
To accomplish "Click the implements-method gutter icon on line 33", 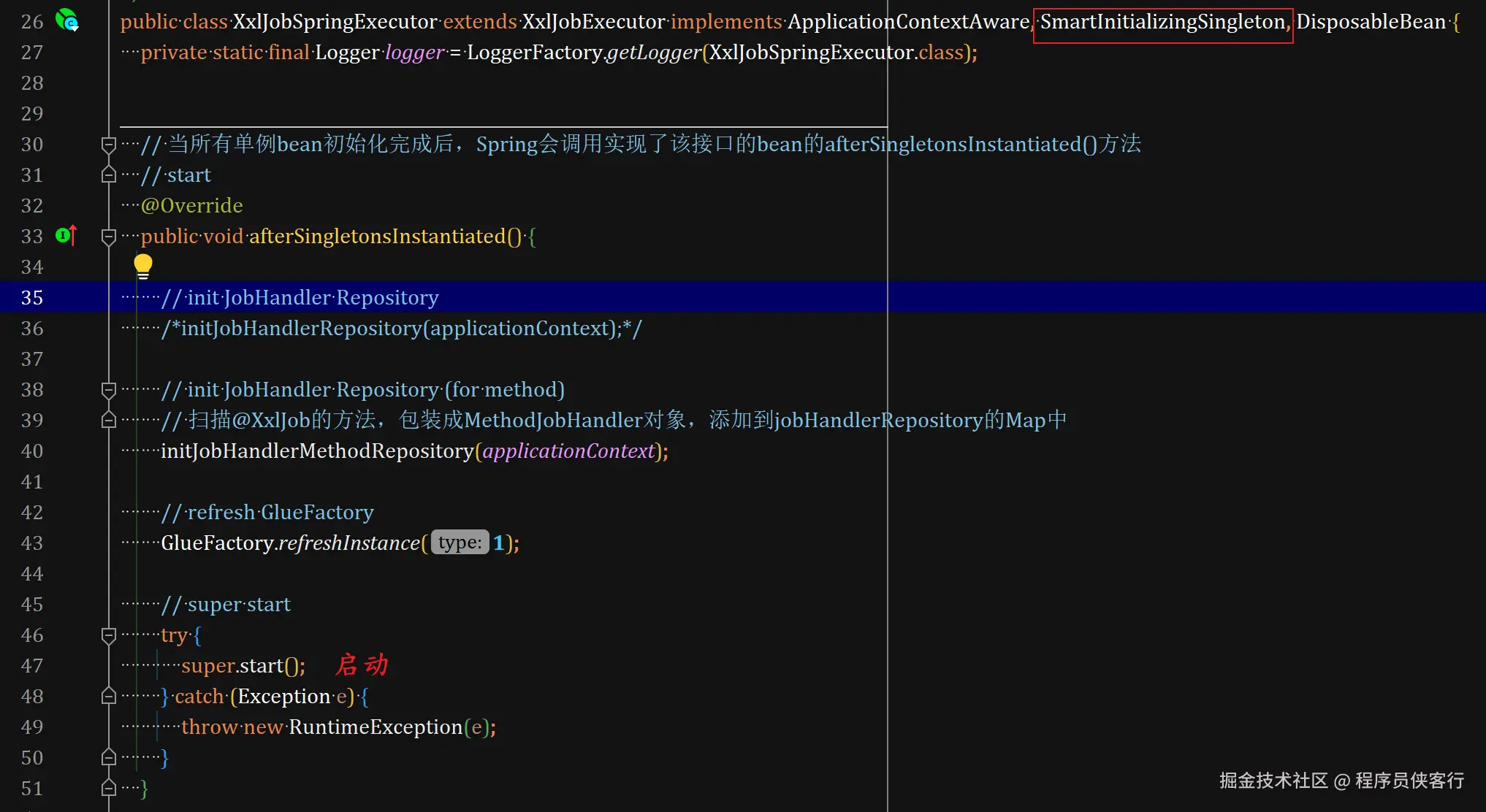I will [66, 235].
